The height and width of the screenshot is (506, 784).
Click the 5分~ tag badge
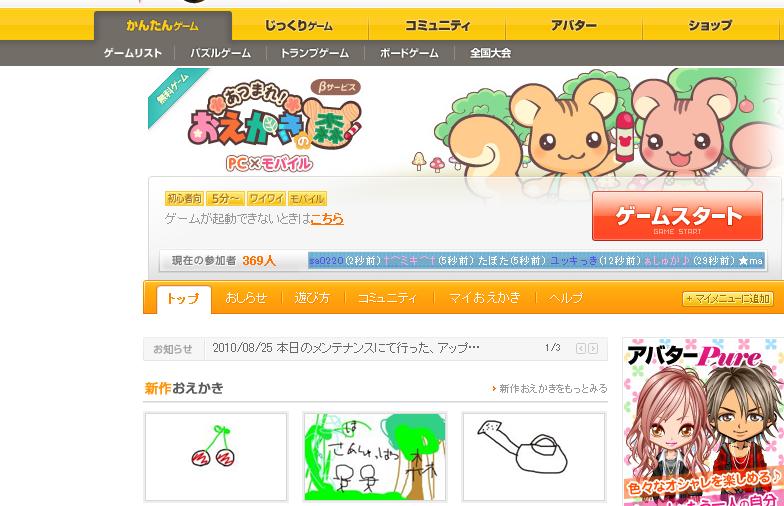225,198
